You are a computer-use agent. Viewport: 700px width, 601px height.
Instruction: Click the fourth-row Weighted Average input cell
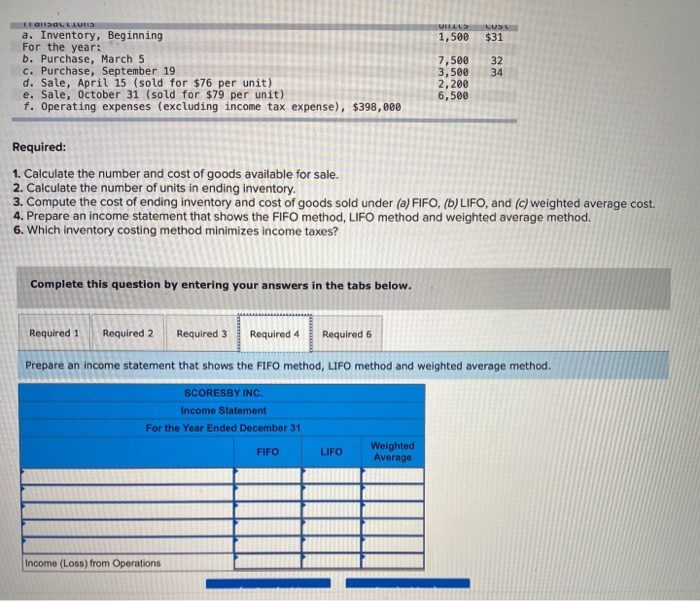coord(392,528)
